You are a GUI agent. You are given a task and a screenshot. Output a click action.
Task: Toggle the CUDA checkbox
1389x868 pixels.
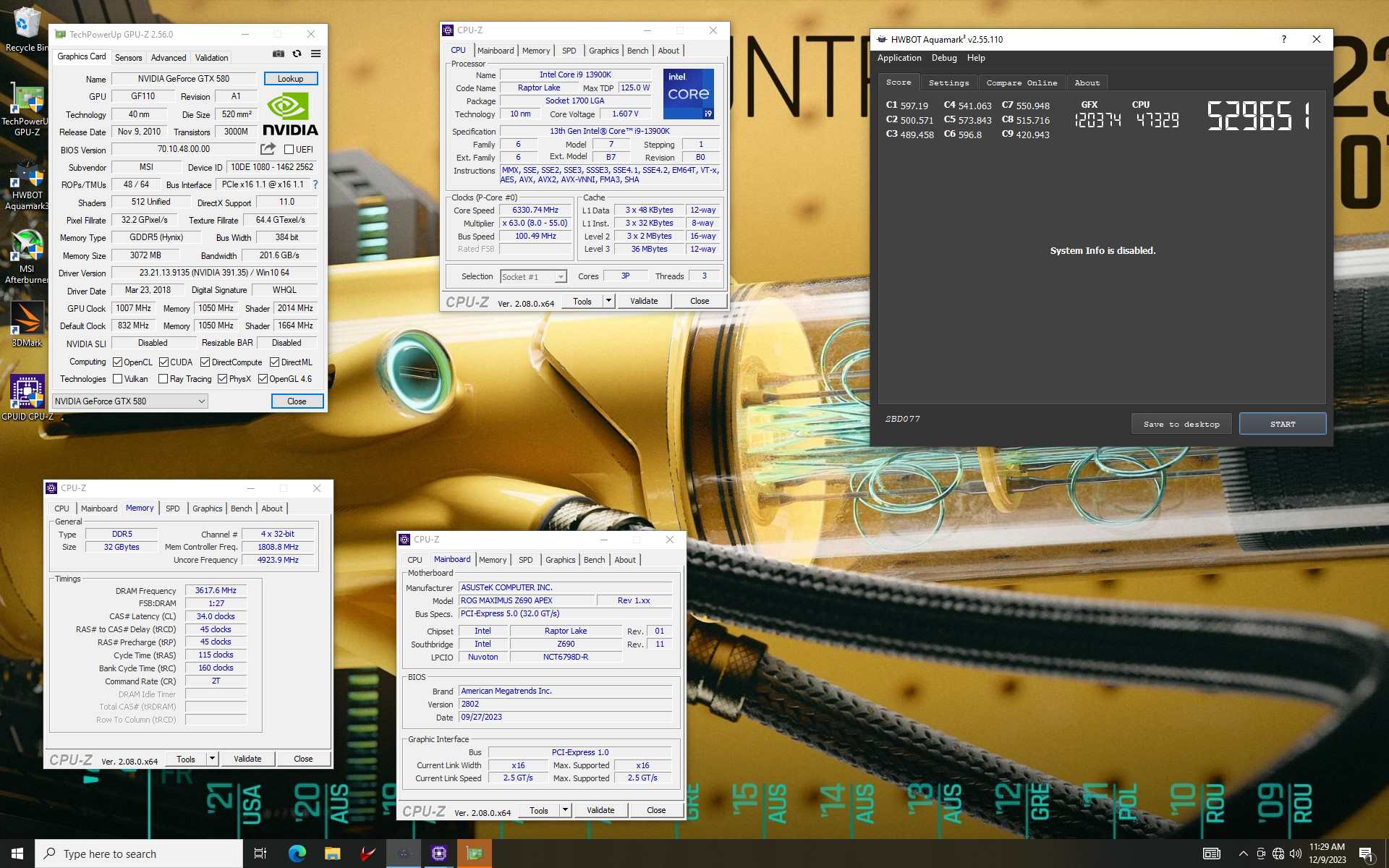pyautogui.click(x=164, y=362)
